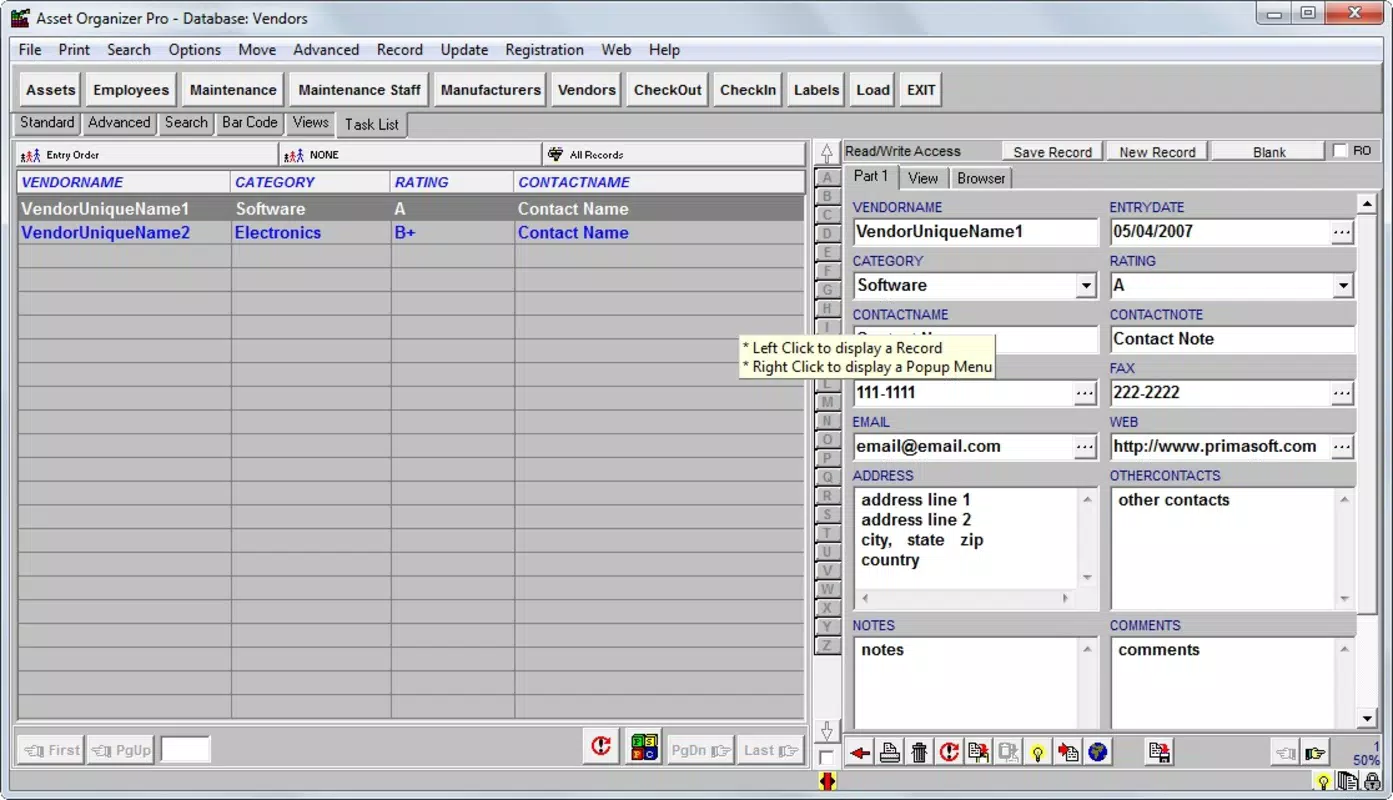Screen dimensions: 1393x800
Task: Open the File menu
Action: 30,50
